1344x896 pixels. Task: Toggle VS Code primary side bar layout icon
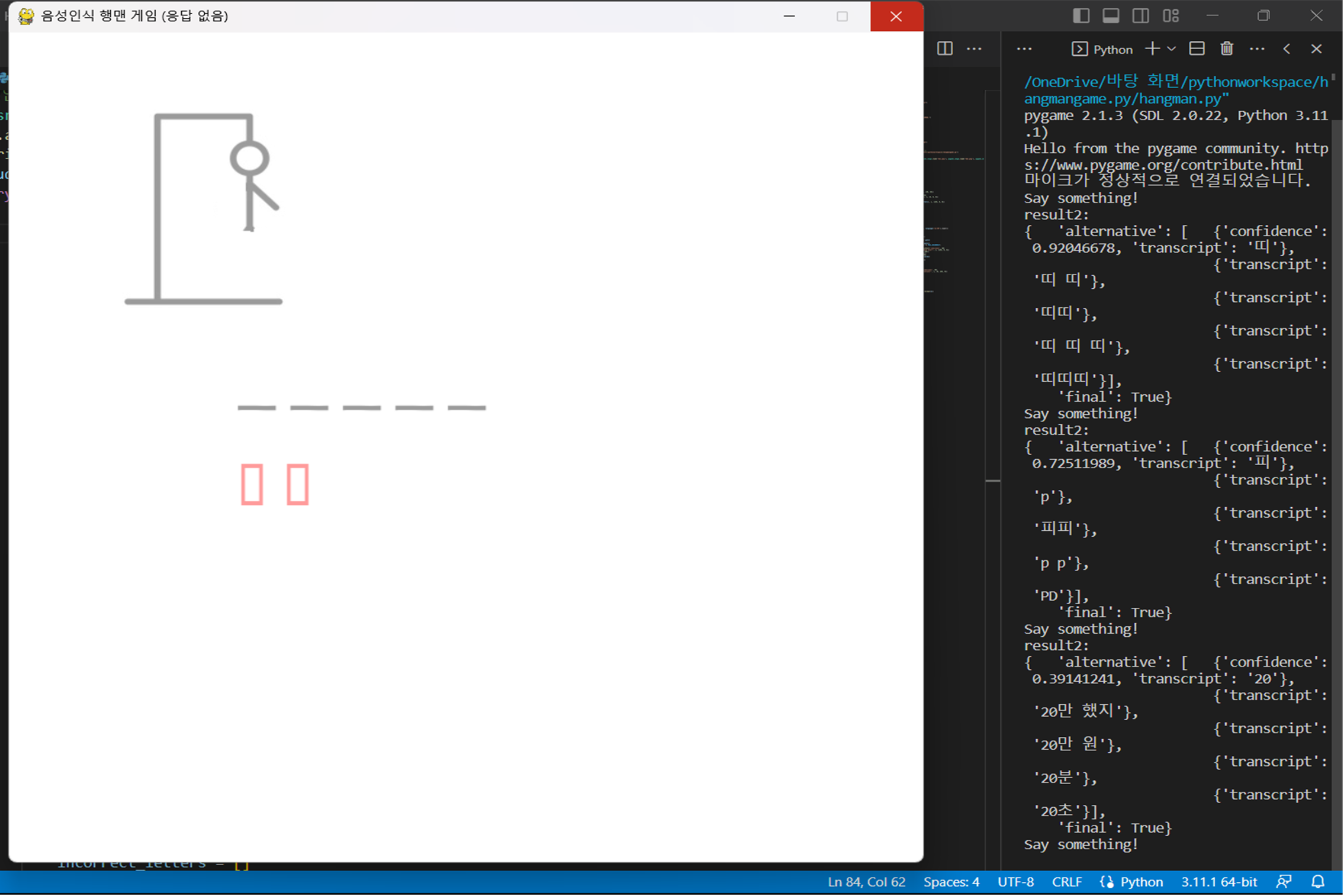pos(1081,16)
